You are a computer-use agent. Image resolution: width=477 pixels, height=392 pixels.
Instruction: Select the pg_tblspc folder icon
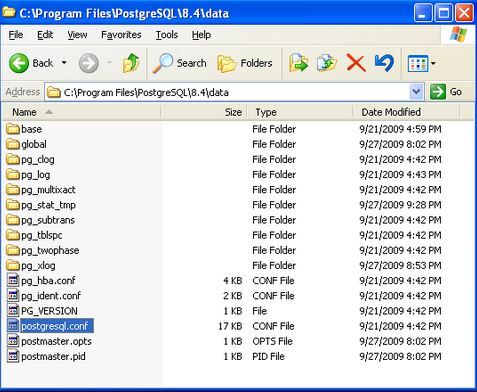(x=13, y=235)
